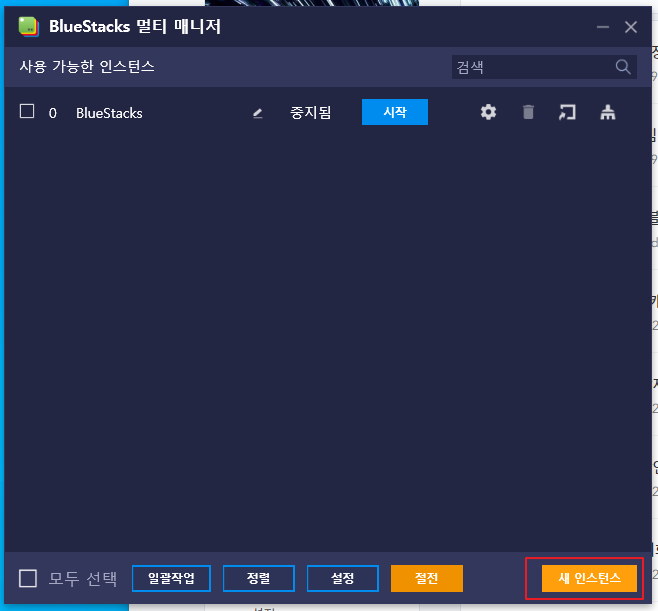The image size is (658, 611).
Task: Click the 사용 가능한 인스턴스 heading
Action: point(87,66)
